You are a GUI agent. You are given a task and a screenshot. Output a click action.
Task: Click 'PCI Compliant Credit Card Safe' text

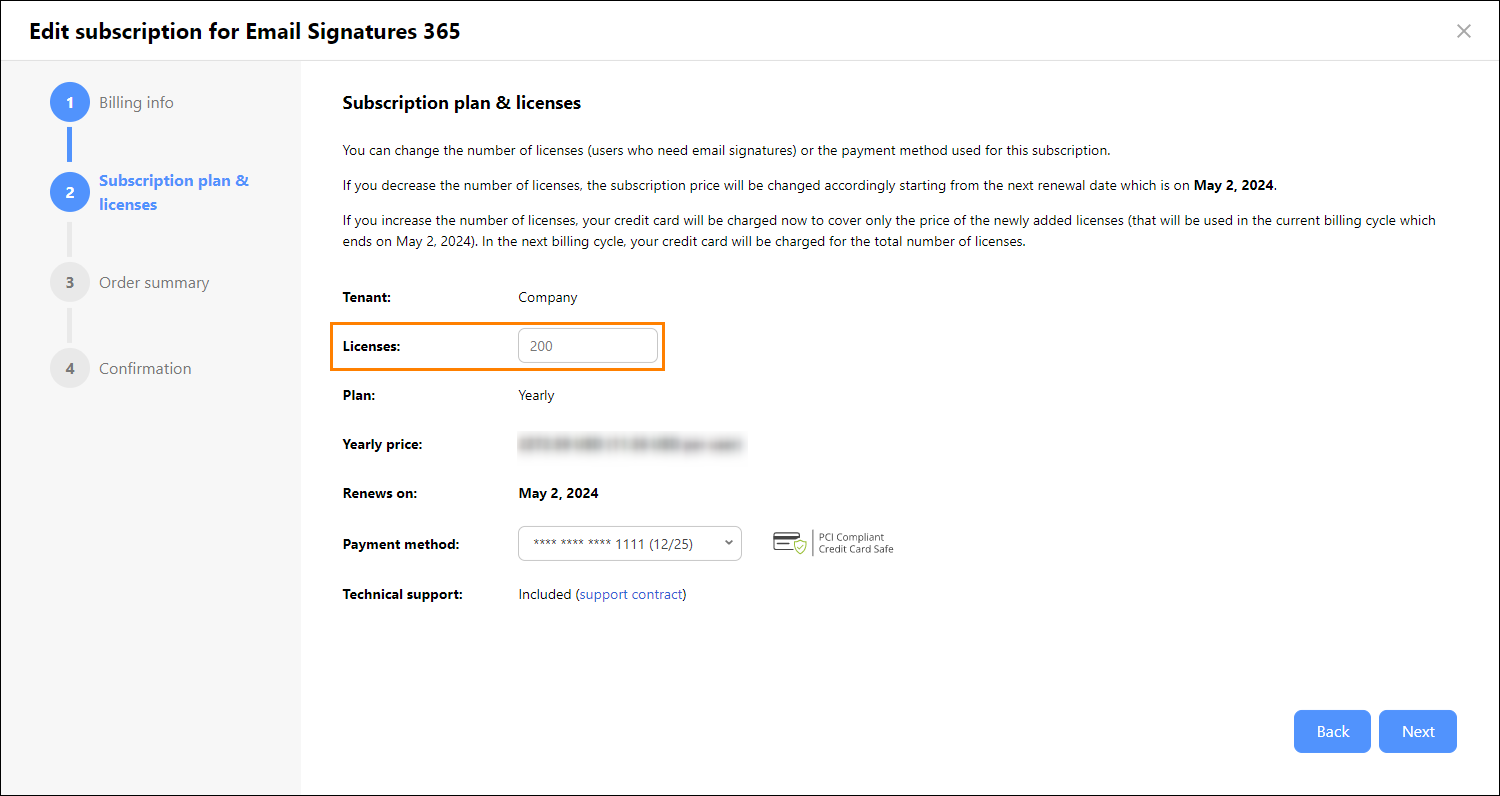coord(856,543)
